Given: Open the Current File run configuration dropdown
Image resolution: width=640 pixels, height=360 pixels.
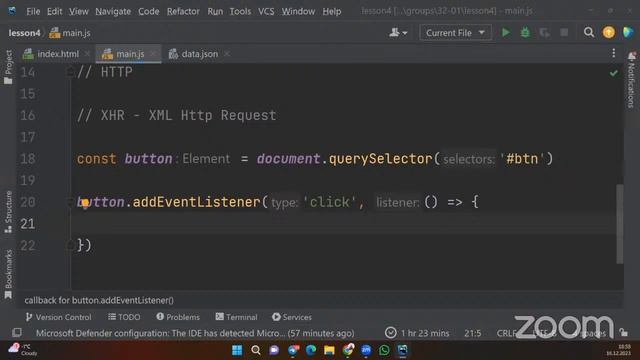Looking at the screenshot, I should (x=455, y=33).
